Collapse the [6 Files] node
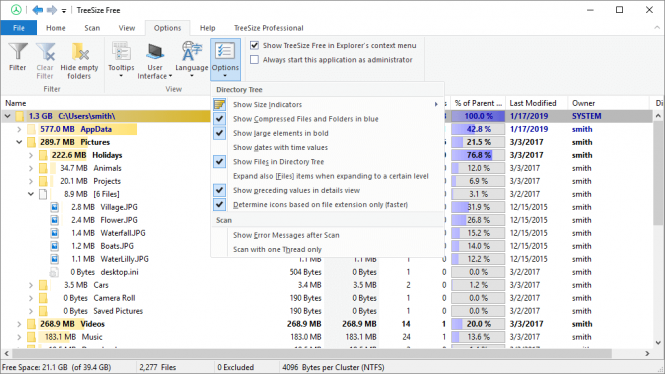Screen dimensions: 665x374 click(31, 194)
